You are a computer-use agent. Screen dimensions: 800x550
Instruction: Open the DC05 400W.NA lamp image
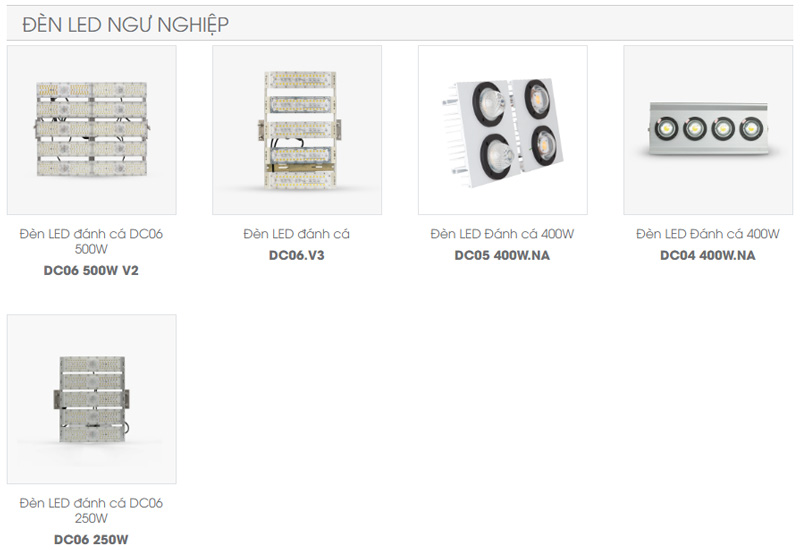point(503,130)
